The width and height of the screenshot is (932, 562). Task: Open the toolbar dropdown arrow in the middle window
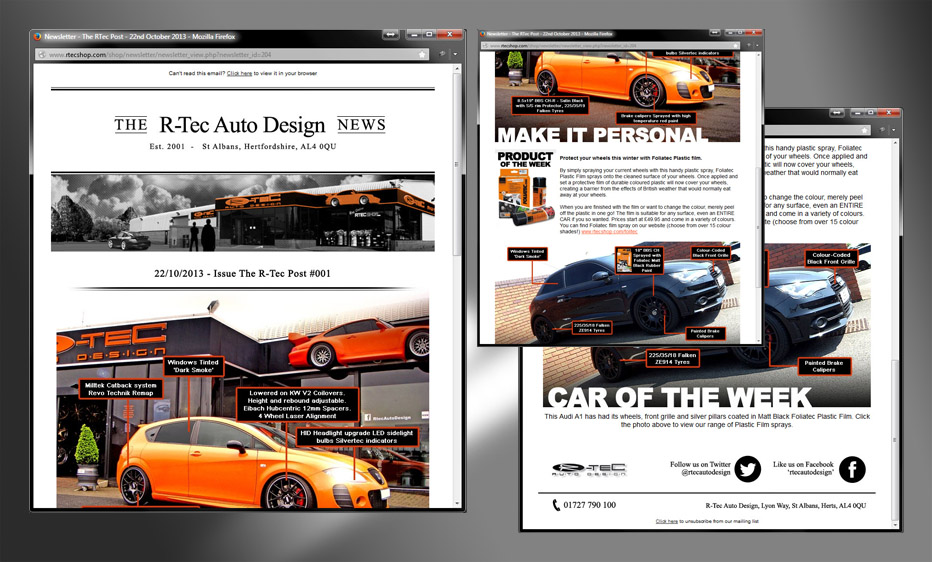point(757,45)
